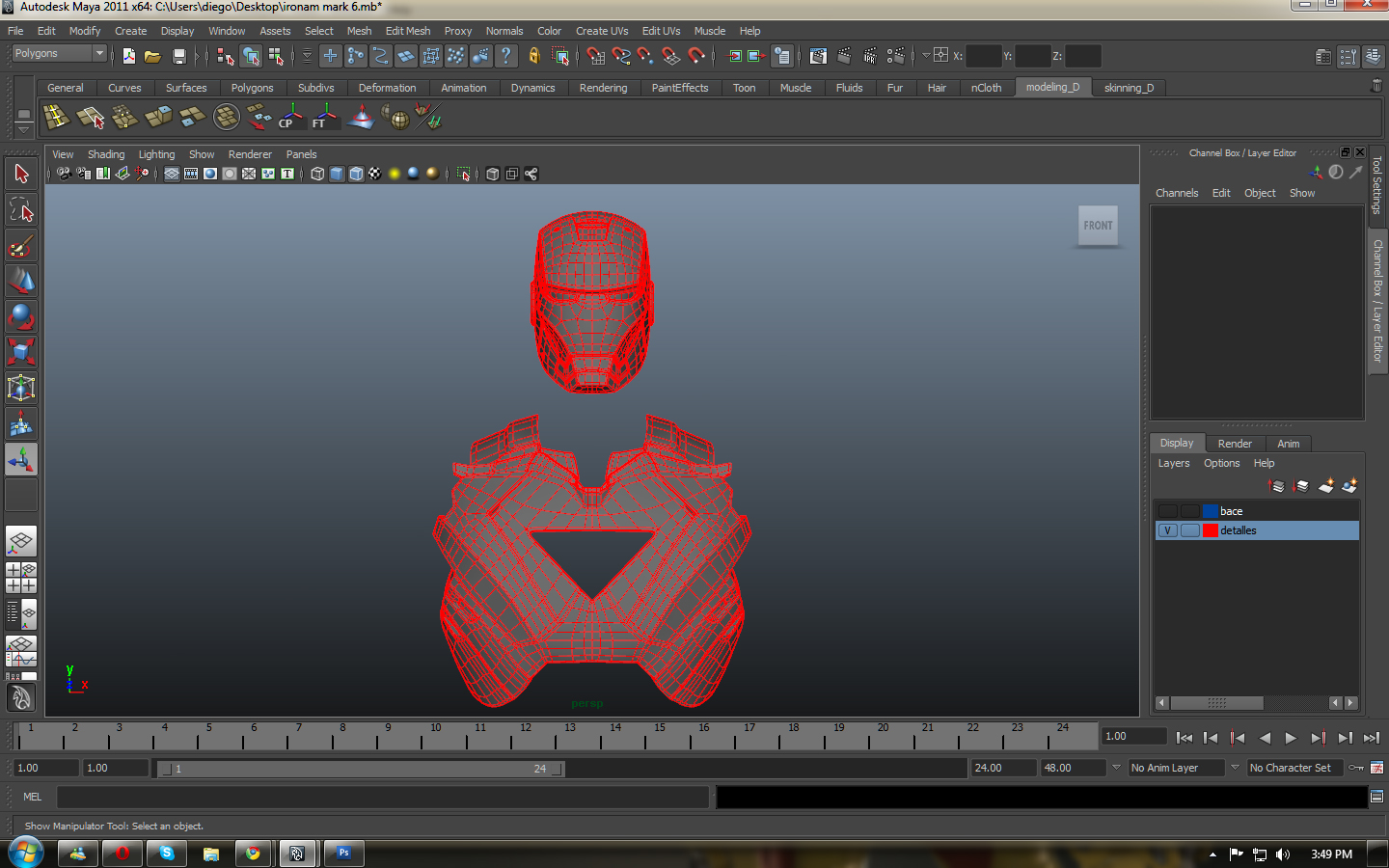Create new empty display layer icon

[x=1326, y=486]
